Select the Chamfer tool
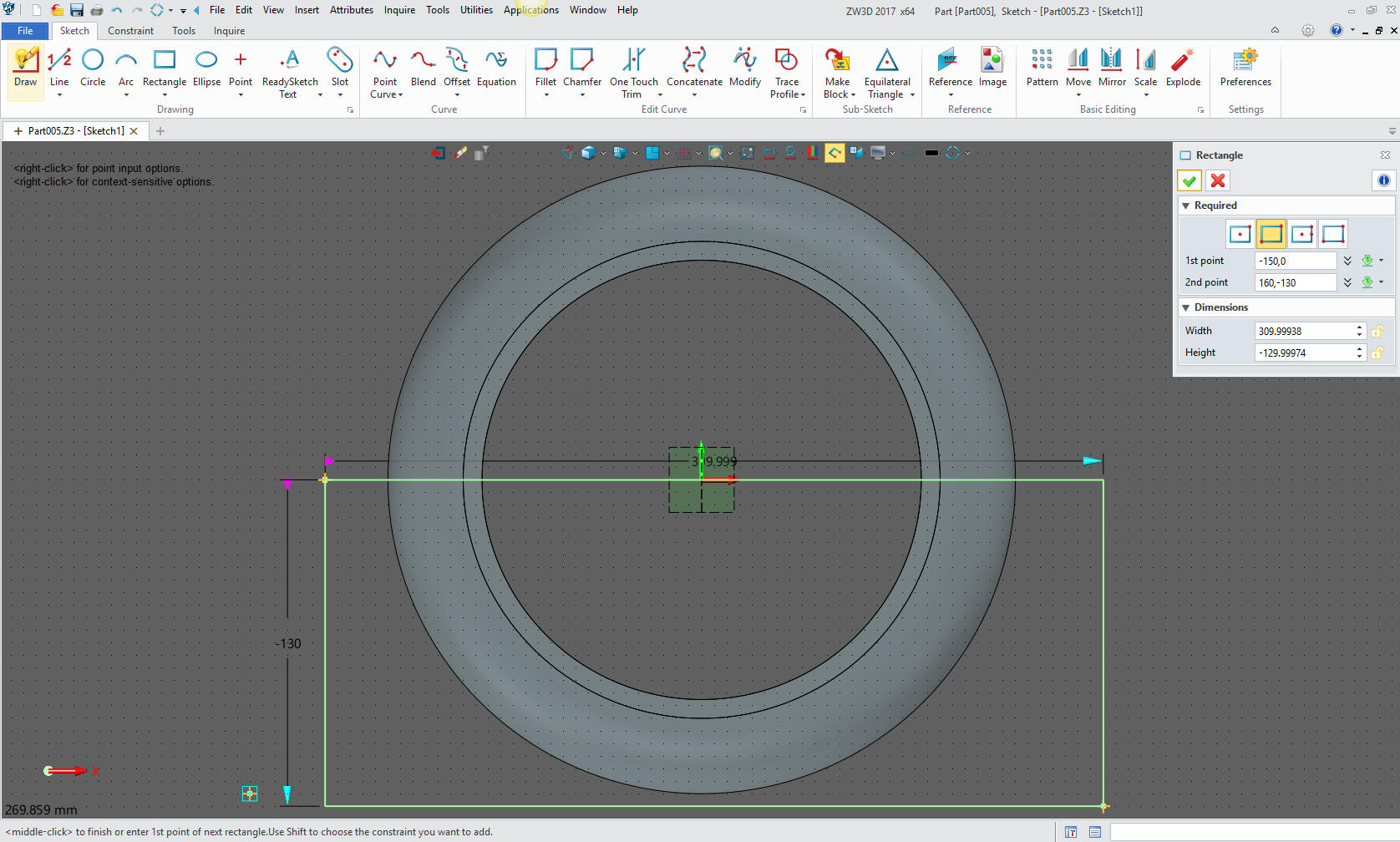 [x=582, y=68]
